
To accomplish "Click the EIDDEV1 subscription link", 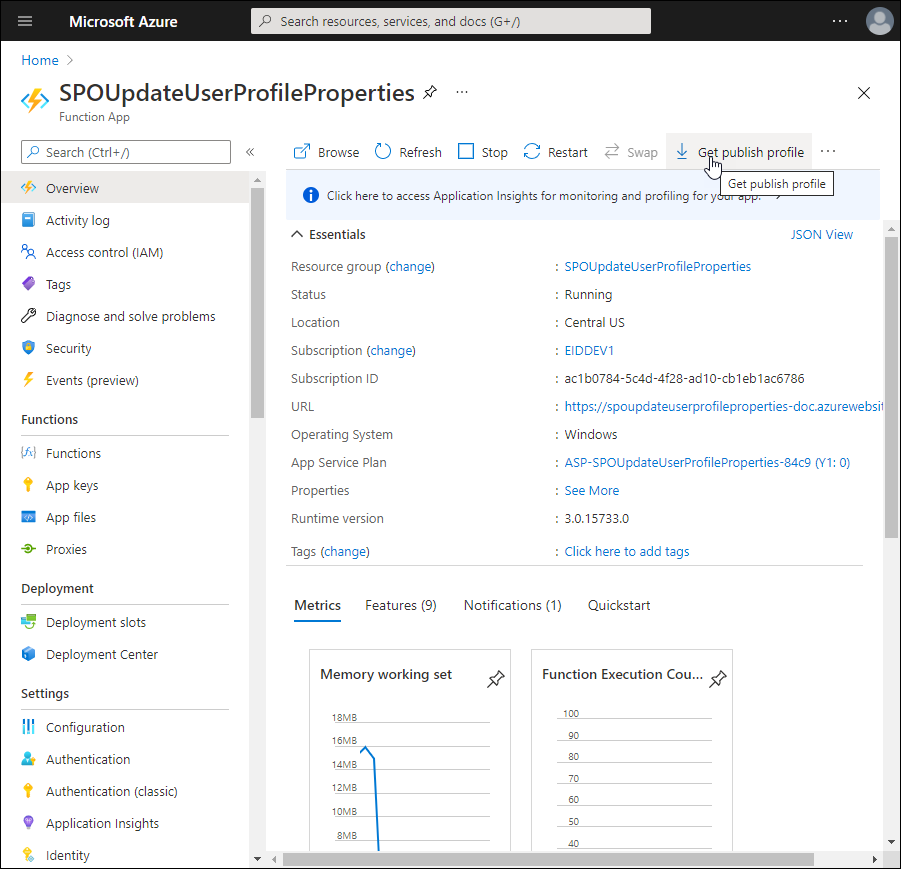I will click(589, 351).
